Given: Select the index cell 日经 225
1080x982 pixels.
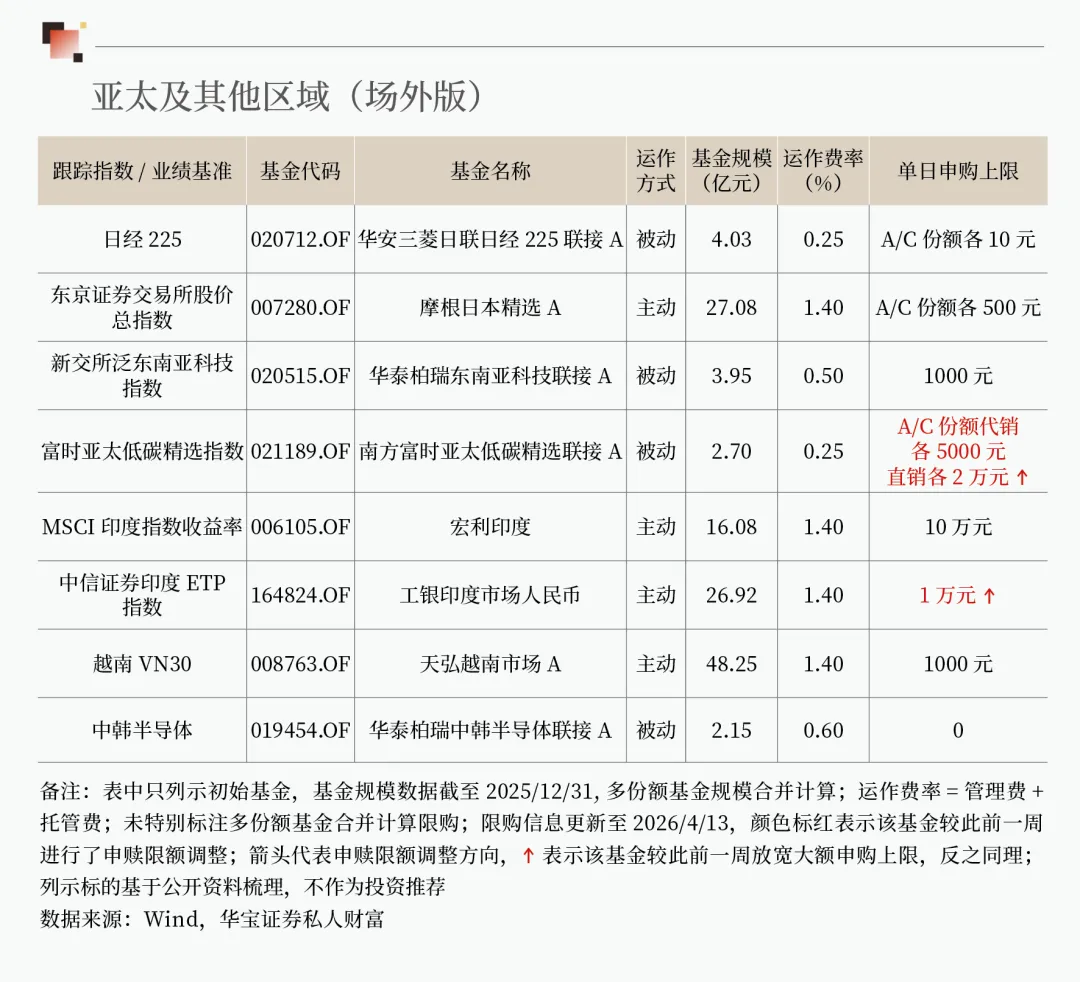Looking at the screenshot, I should coord(143,239).
